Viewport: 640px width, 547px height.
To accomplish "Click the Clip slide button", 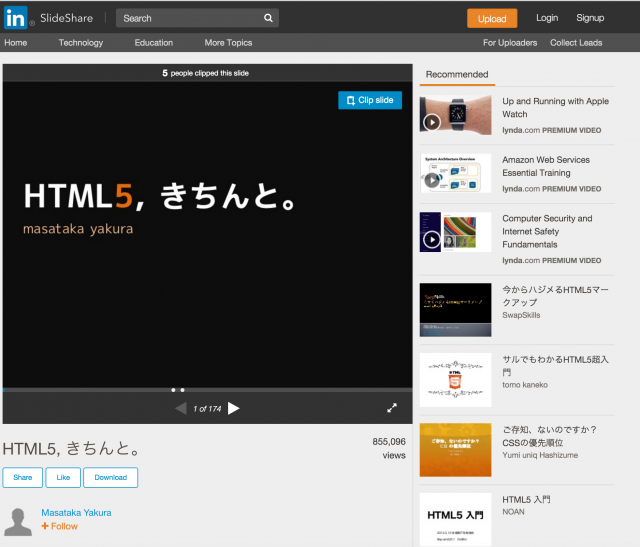I will (370, 100).
